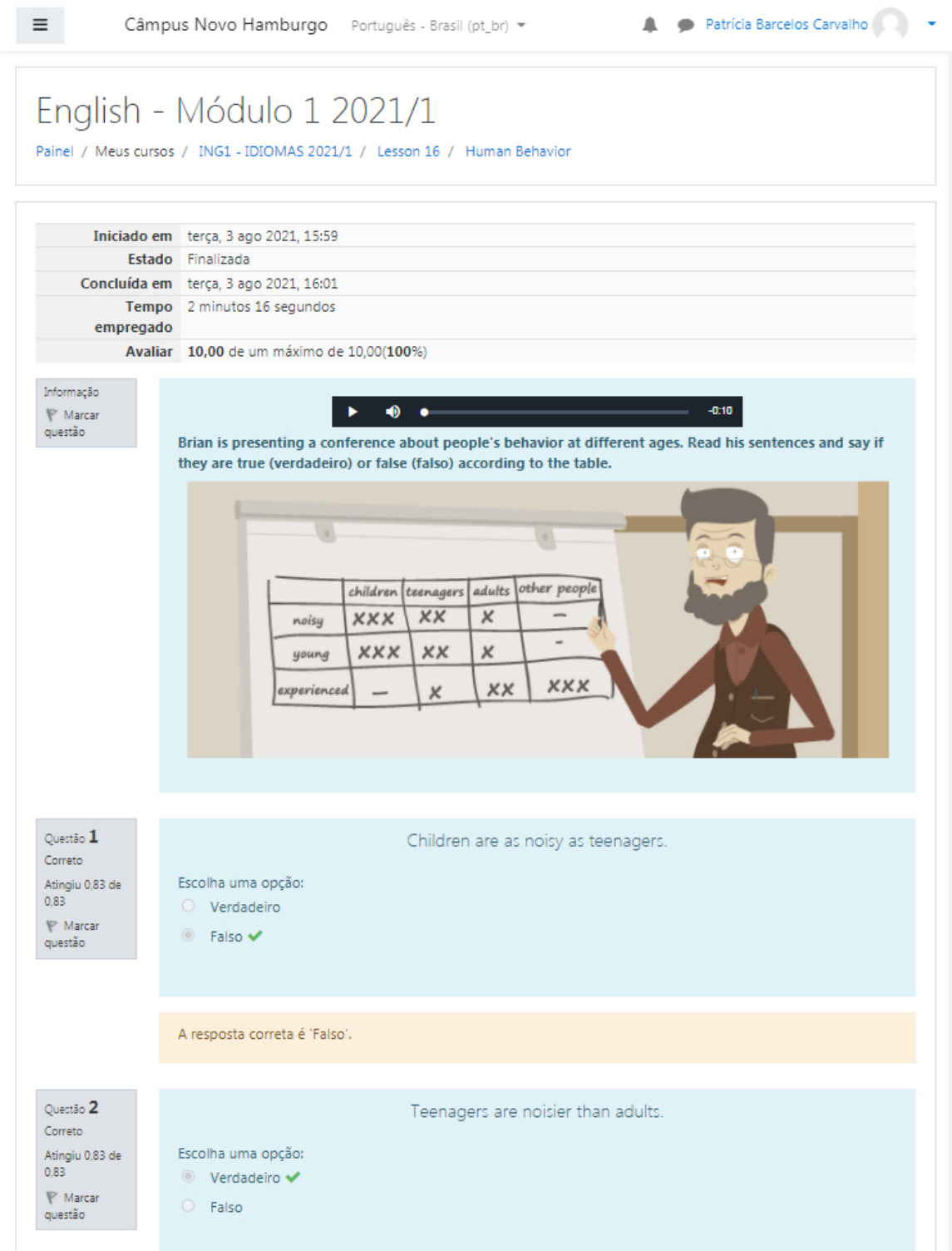Viewport: 952px width, 1251px height.
Task: Click the audio progress seek bar
Action: pyautogui.click(x=555, y=412)
